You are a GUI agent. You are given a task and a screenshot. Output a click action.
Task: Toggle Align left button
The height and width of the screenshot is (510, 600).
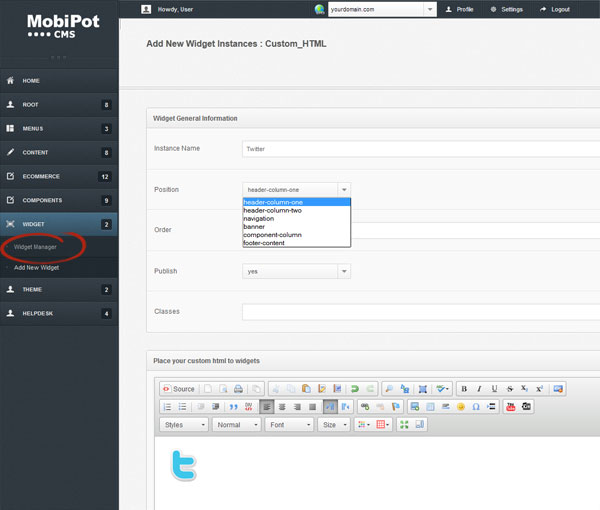coord(267,407)
